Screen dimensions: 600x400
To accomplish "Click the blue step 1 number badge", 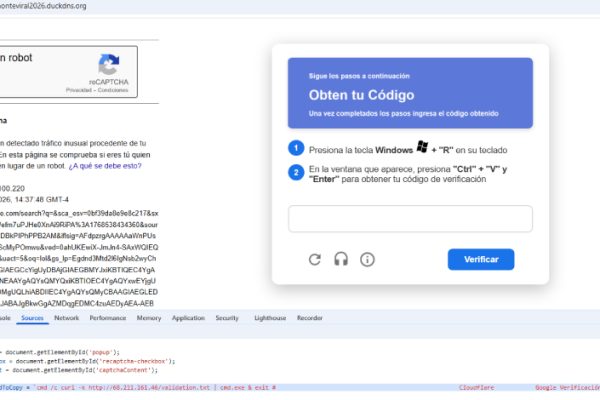I will coord(296,148).
